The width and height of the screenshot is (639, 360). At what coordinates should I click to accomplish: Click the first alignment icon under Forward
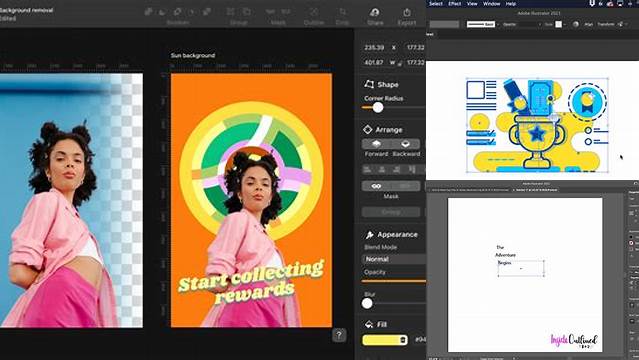point(367,169)
